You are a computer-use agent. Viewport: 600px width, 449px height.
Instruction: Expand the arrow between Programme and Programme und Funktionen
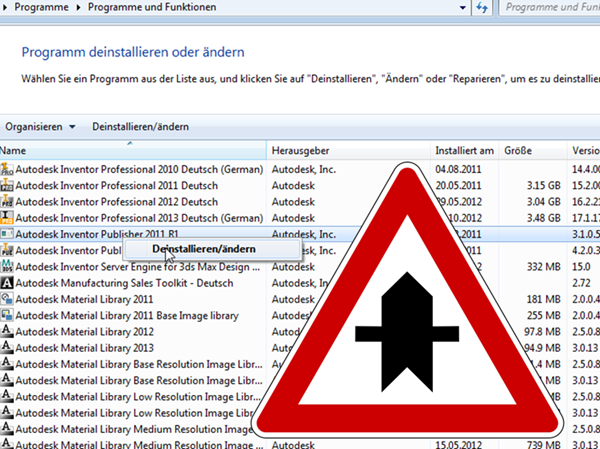click(x=78, y=7)
